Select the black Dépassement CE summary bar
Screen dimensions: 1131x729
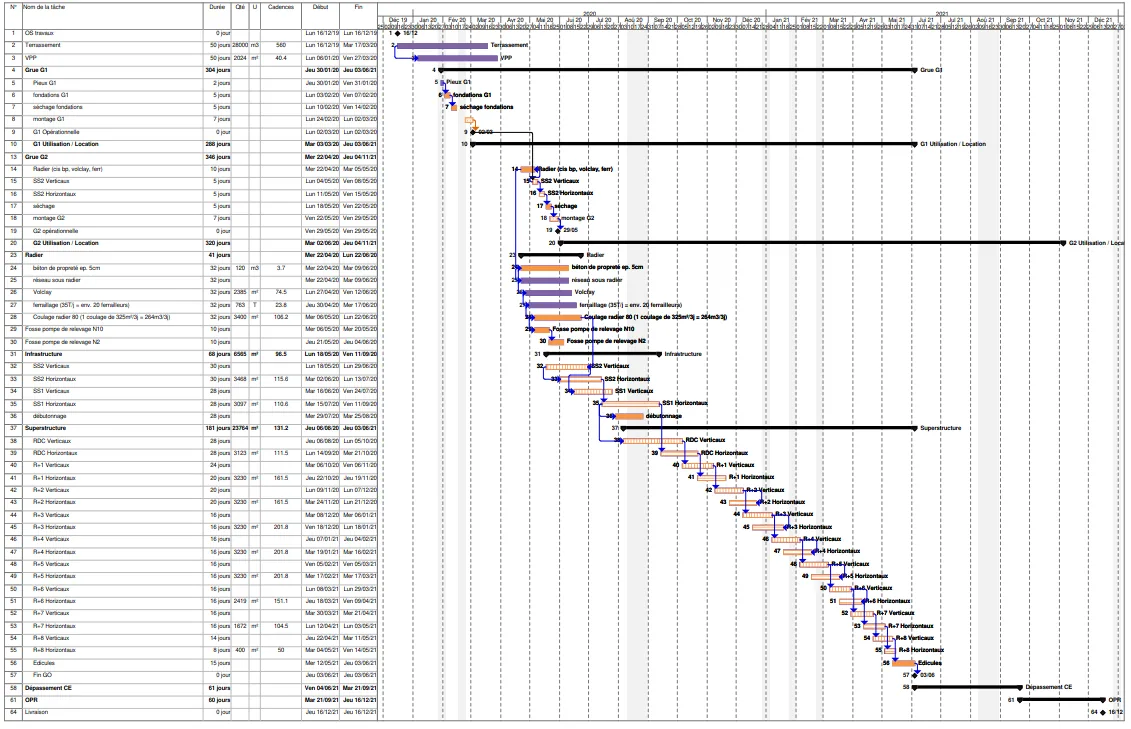pos(967,687)
